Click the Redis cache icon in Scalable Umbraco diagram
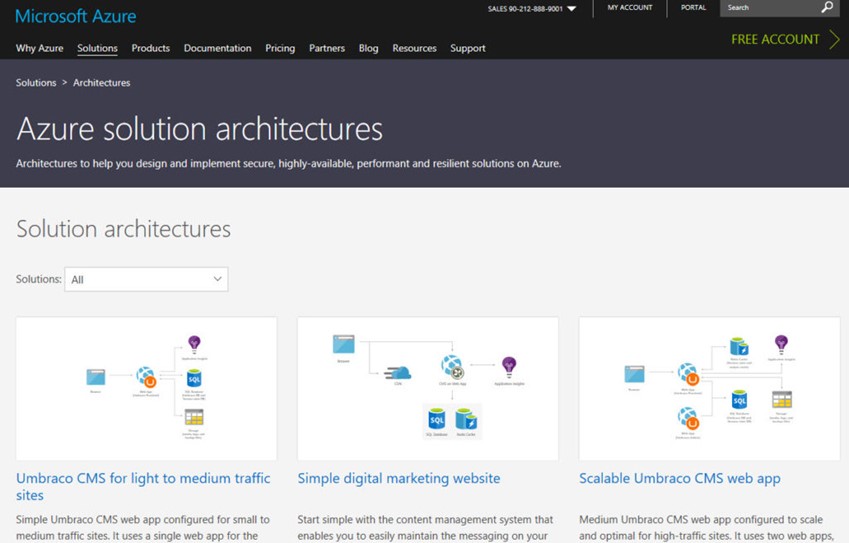 pyautogui.click(x=739, y=346)
